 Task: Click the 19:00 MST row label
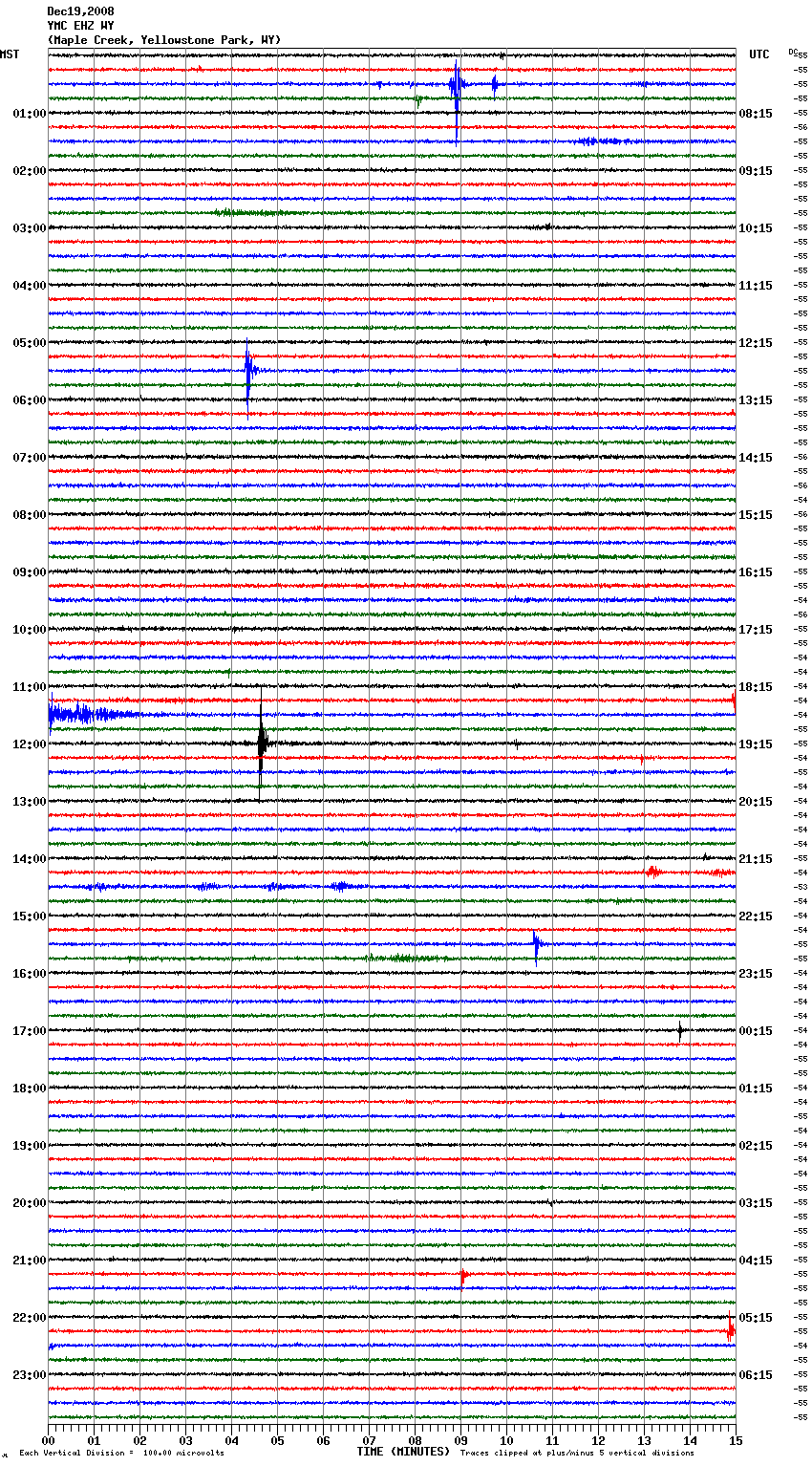click(x=30, y=1146)
